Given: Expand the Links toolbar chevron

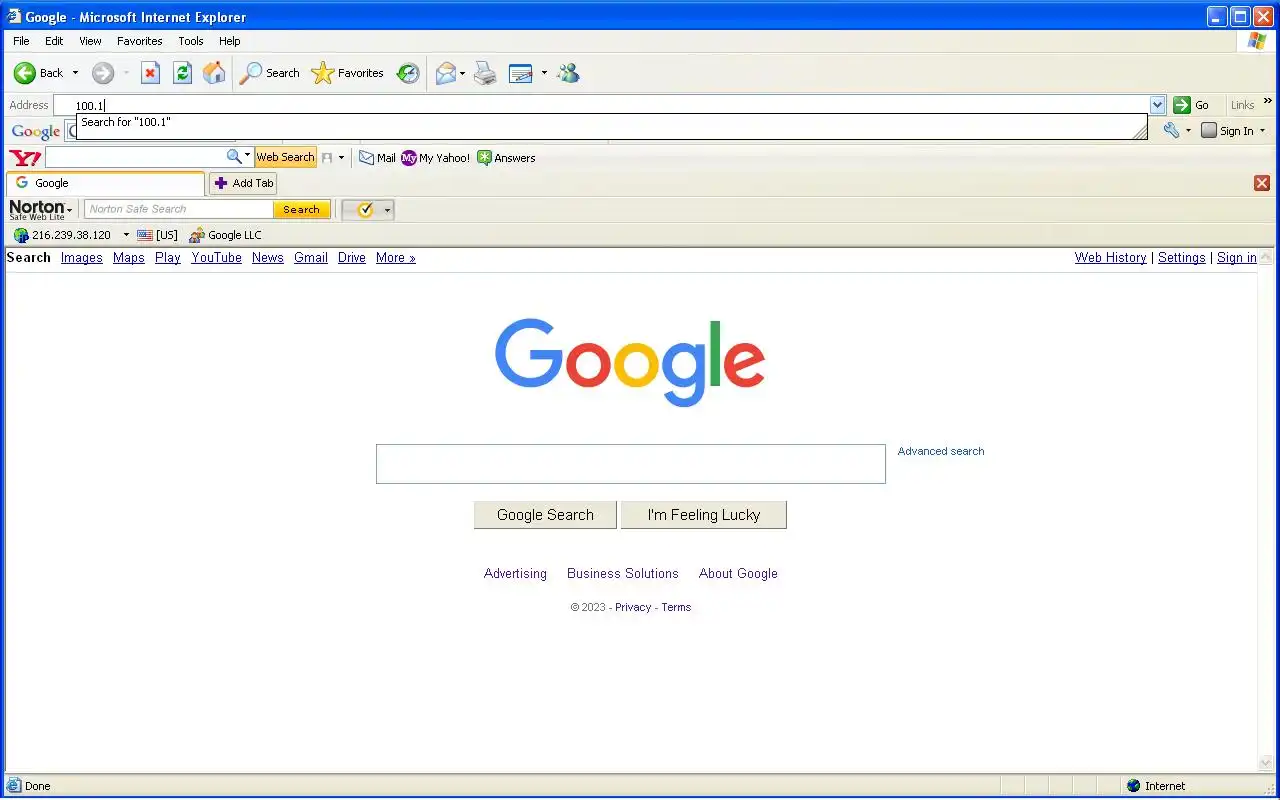Looking at the screenshot, I should click(x=1268, y=103).
